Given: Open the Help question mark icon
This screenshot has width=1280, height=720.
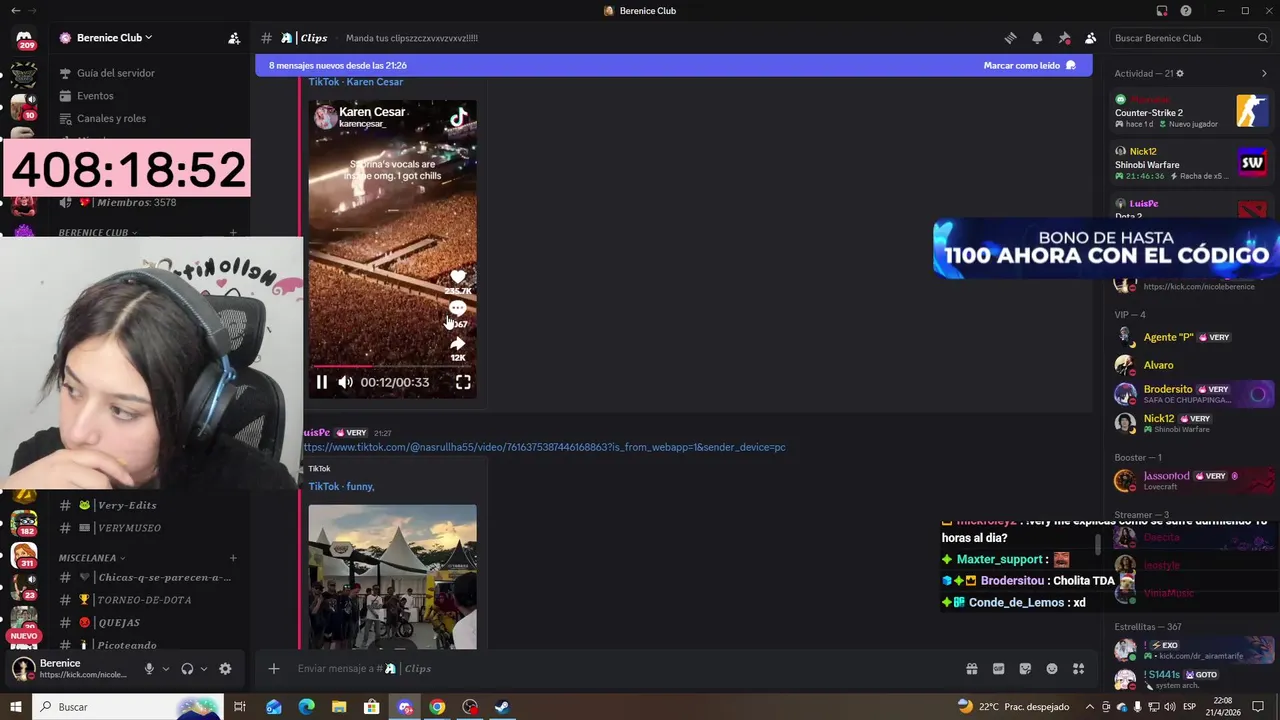Looking at the screenshot, I should point(1186,11).
